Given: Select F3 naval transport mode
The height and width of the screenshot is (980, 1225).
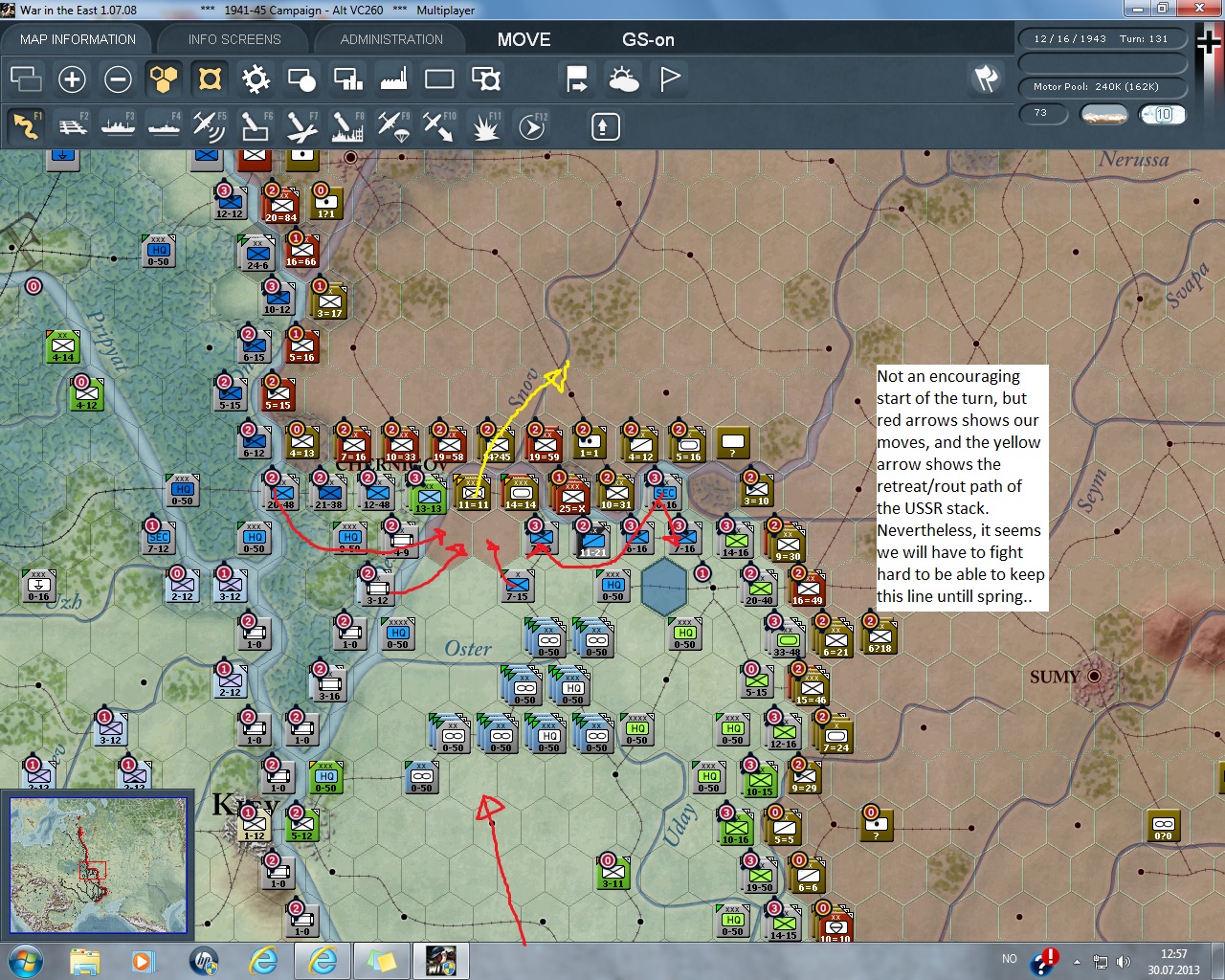Looking at the screenshot, I should tap(118, 125).
